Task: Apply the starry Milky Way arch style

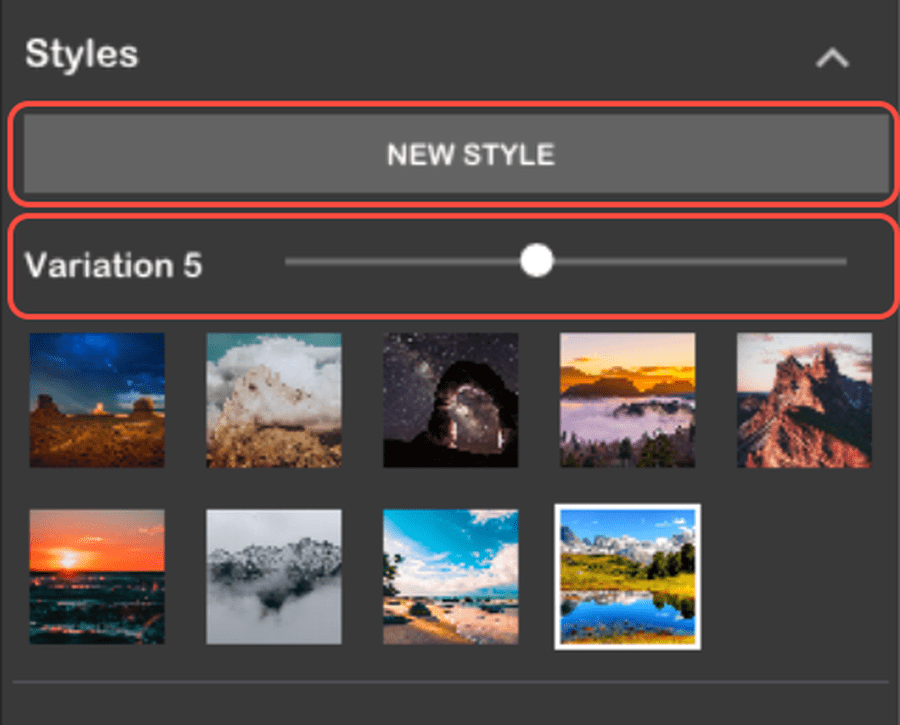Action: (x=451, y=400)
